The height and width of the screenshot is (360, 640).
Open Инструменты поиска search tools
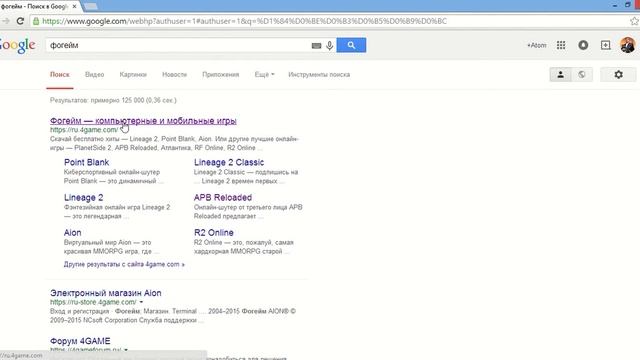click(319, 75)
